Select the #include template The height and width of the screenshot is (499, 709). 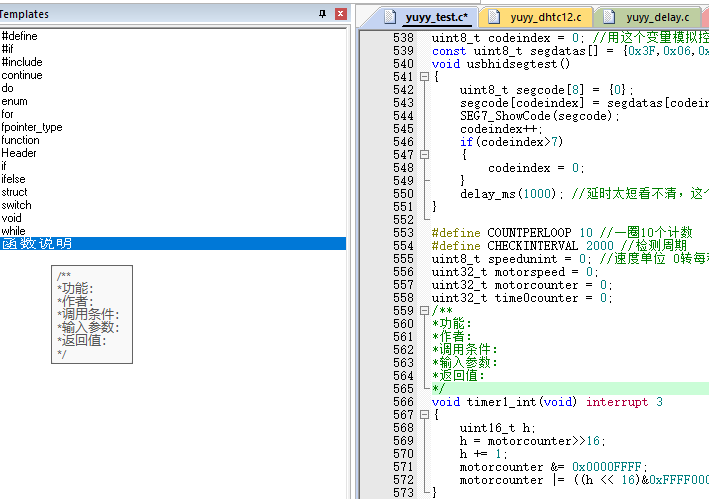173,62
